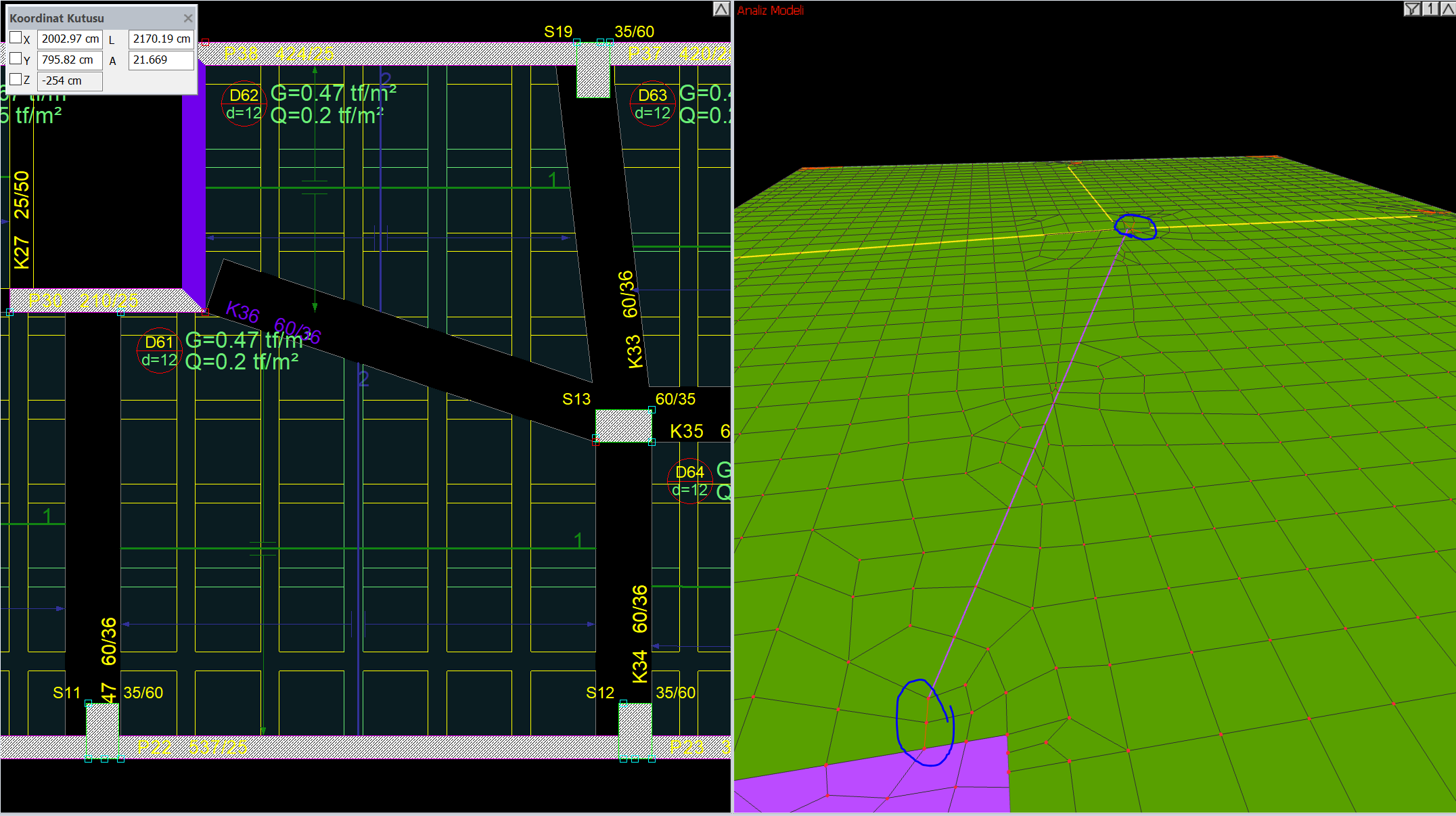This screenshot has height=816, width=1456.
Task: Select the D61 slab label circle
Action: pos(159,350)
